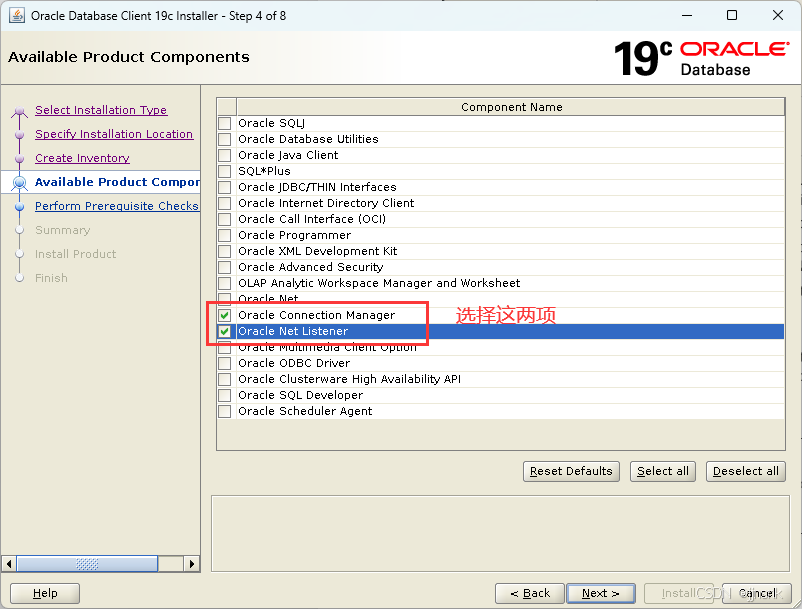Go to the Create Inventory step
Screen dimensions: 802x609
82,158
